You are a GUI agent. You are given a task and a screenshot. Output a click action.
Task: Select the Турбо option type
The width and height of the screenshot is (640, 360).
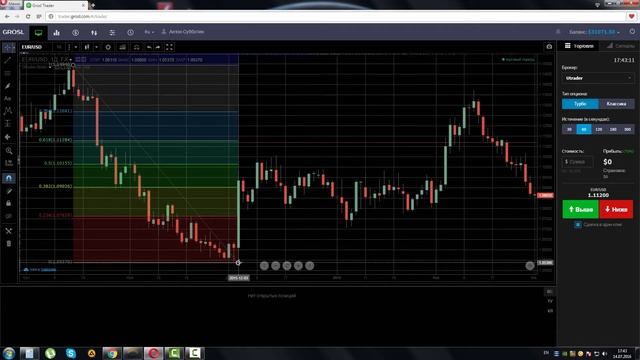click(x=580, y=104)
